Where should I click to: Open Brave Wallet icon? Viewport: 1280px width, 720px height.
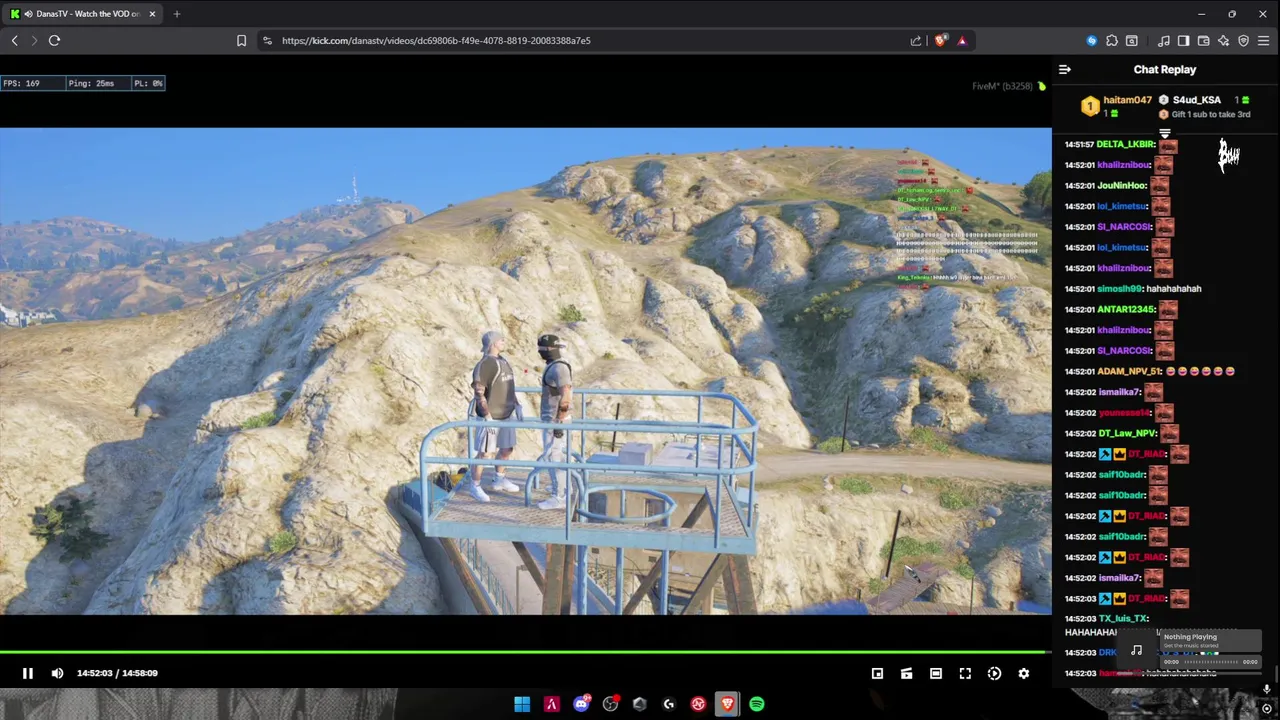[1203, 41]
